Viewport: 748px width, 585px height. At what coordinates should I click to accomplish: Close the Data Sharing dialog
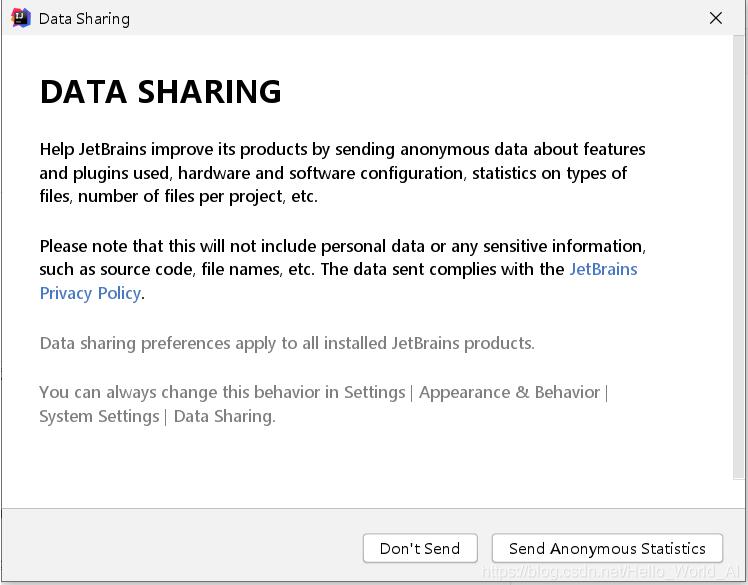[x=716, y=18]
